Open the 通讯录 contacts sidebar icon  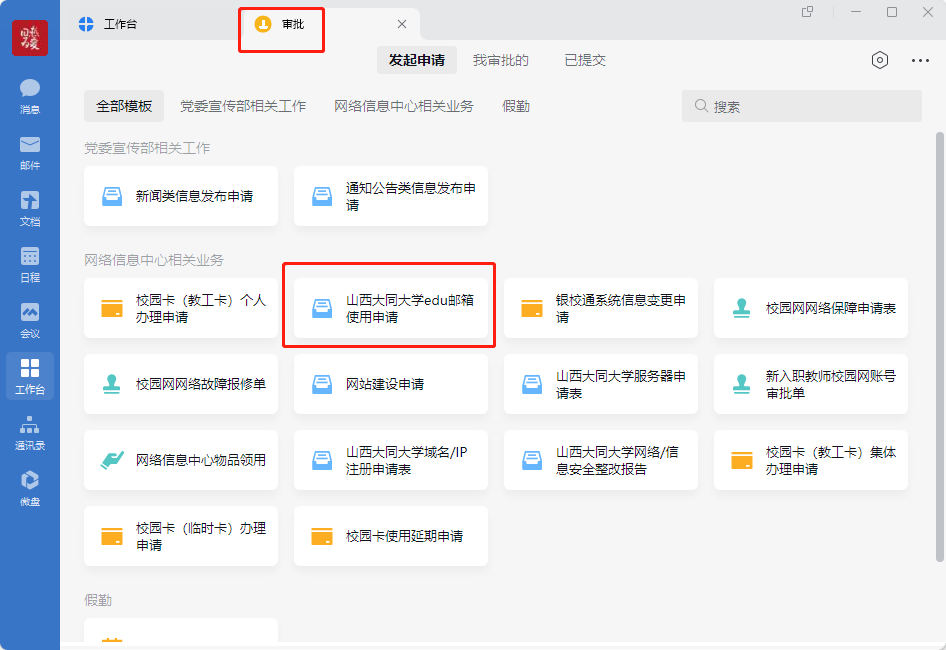(x=30, y=433)
